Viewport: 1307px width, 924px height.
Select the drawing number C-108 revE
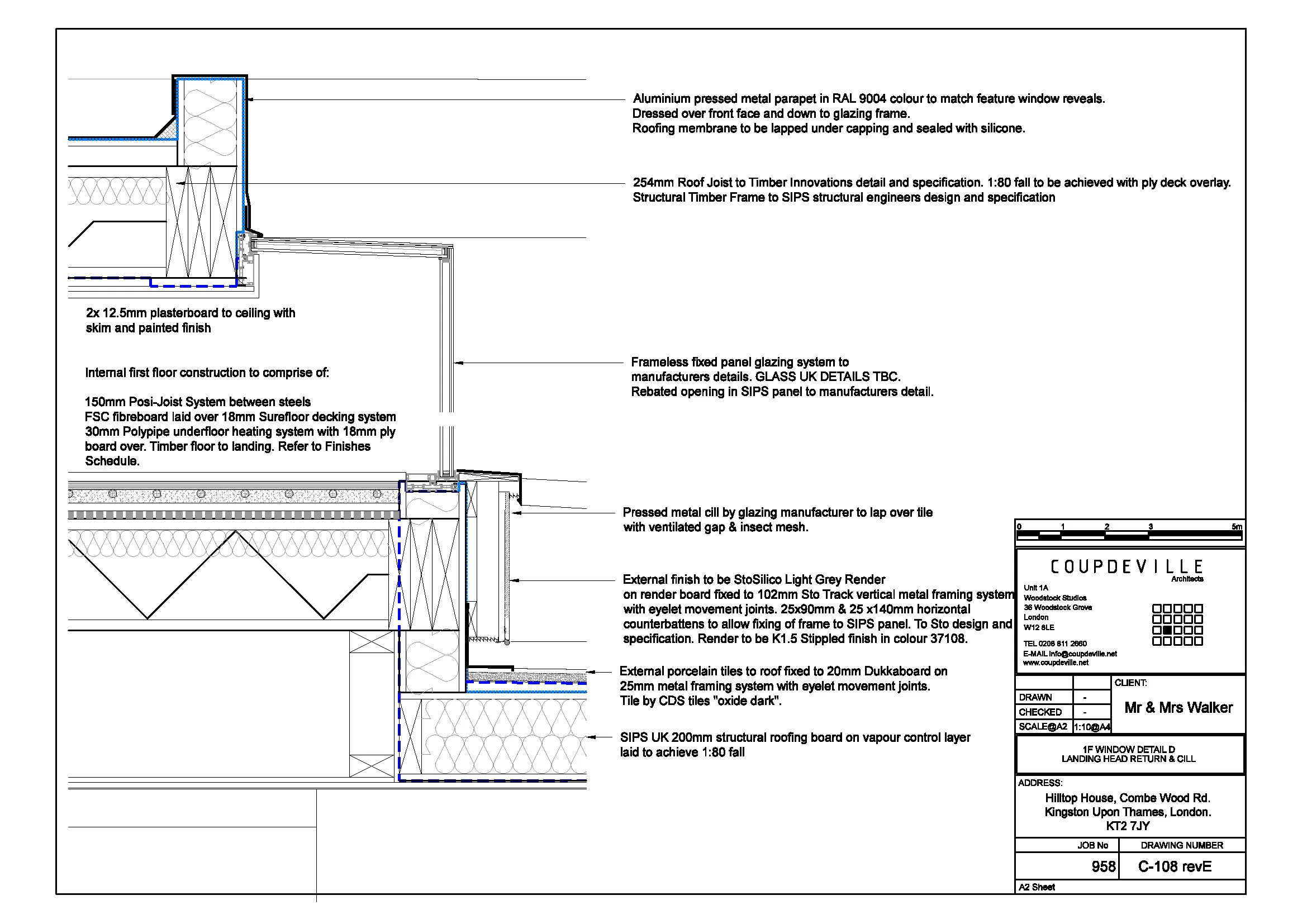1175,866
